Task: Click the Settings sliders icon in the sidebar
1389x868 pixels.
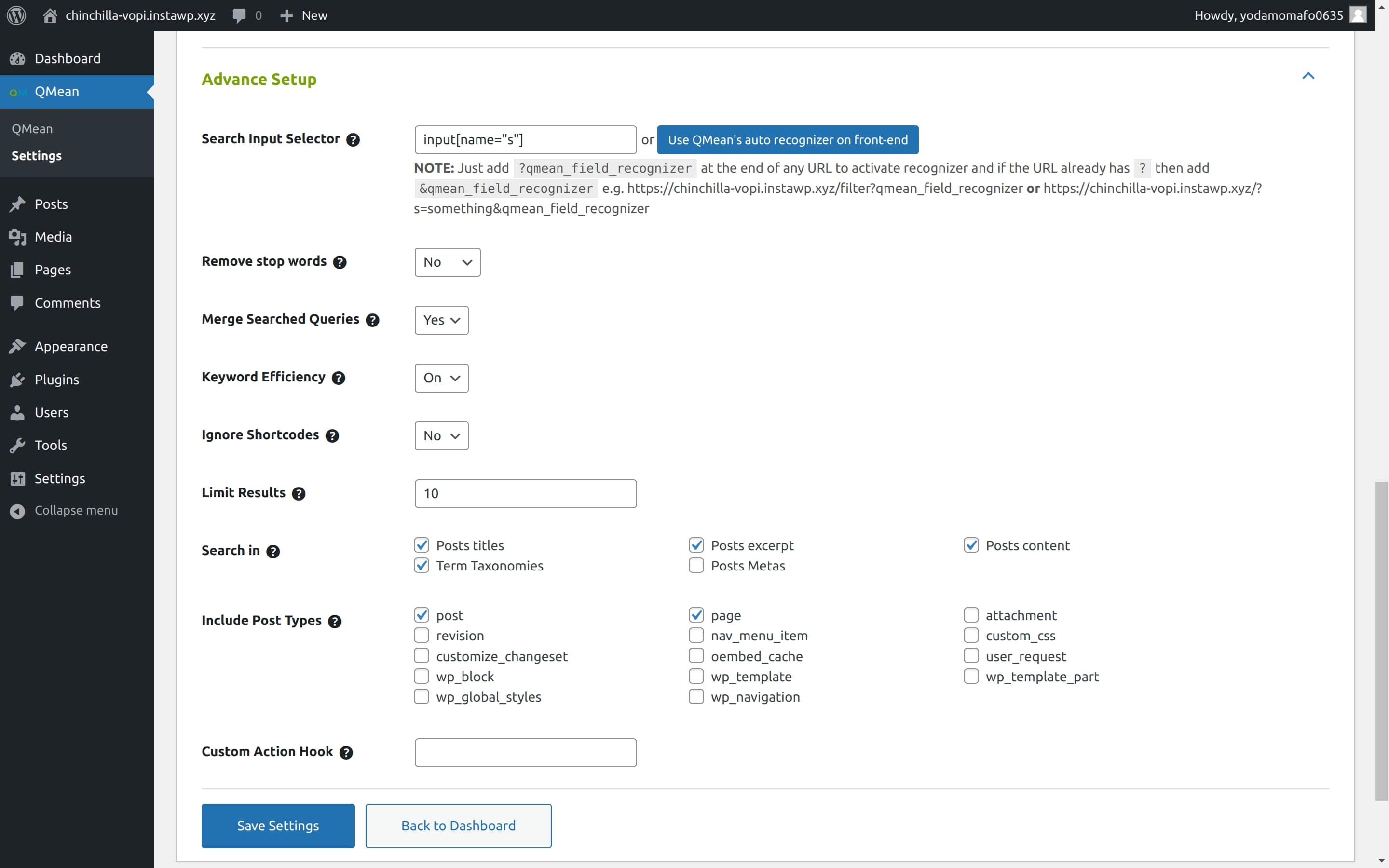Action: 17,478
